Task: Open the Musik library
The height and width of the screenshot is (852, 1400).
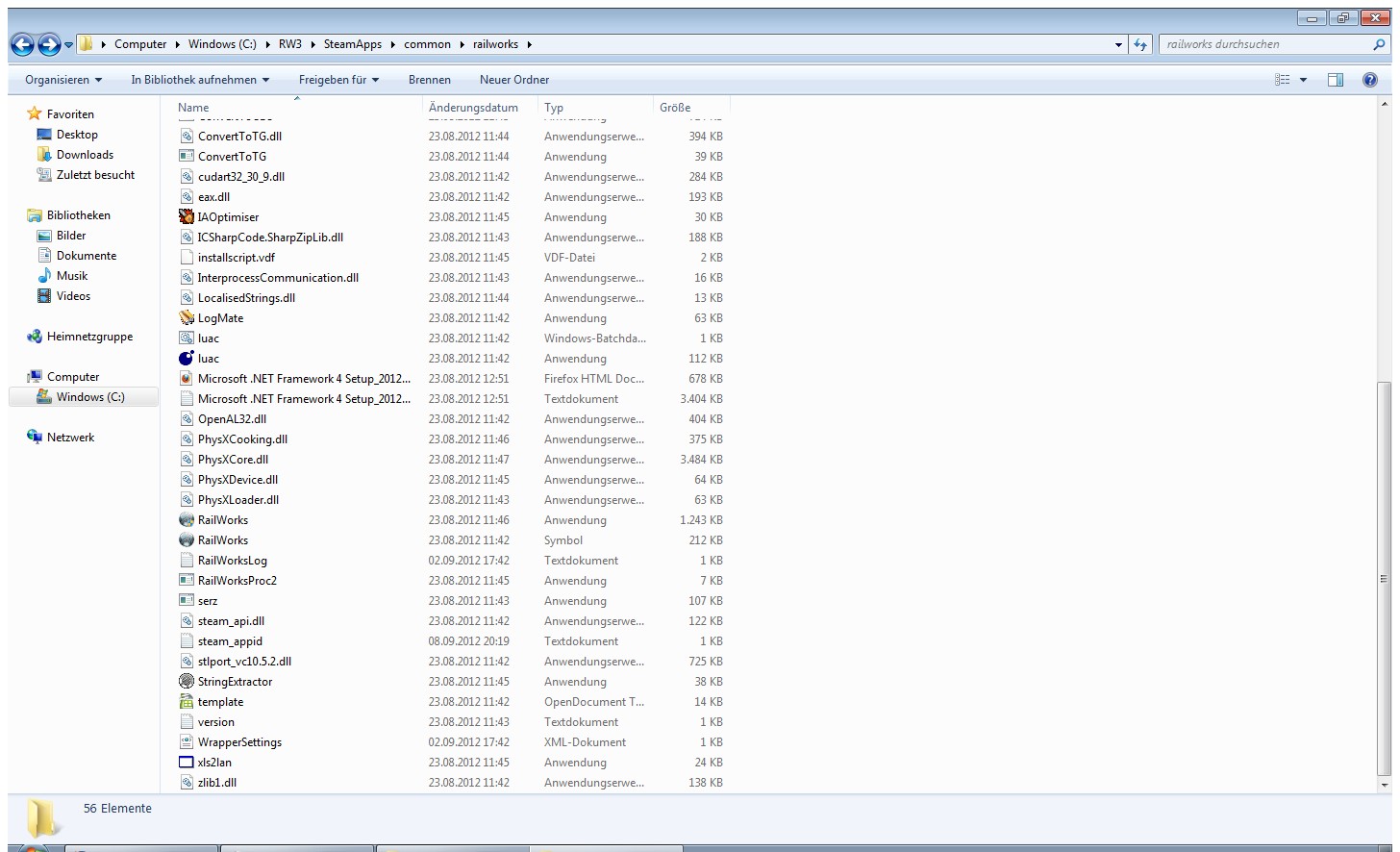Action: click(x=72, y=276)
